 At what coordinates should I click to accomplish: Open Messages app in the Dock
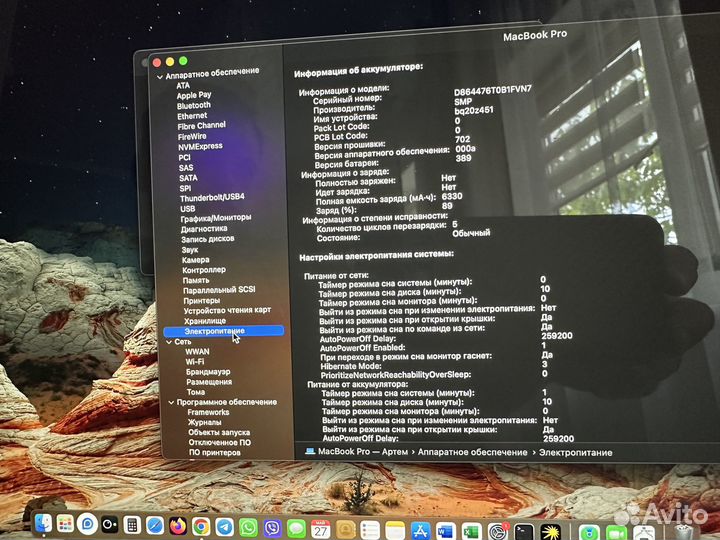(296, 529)
